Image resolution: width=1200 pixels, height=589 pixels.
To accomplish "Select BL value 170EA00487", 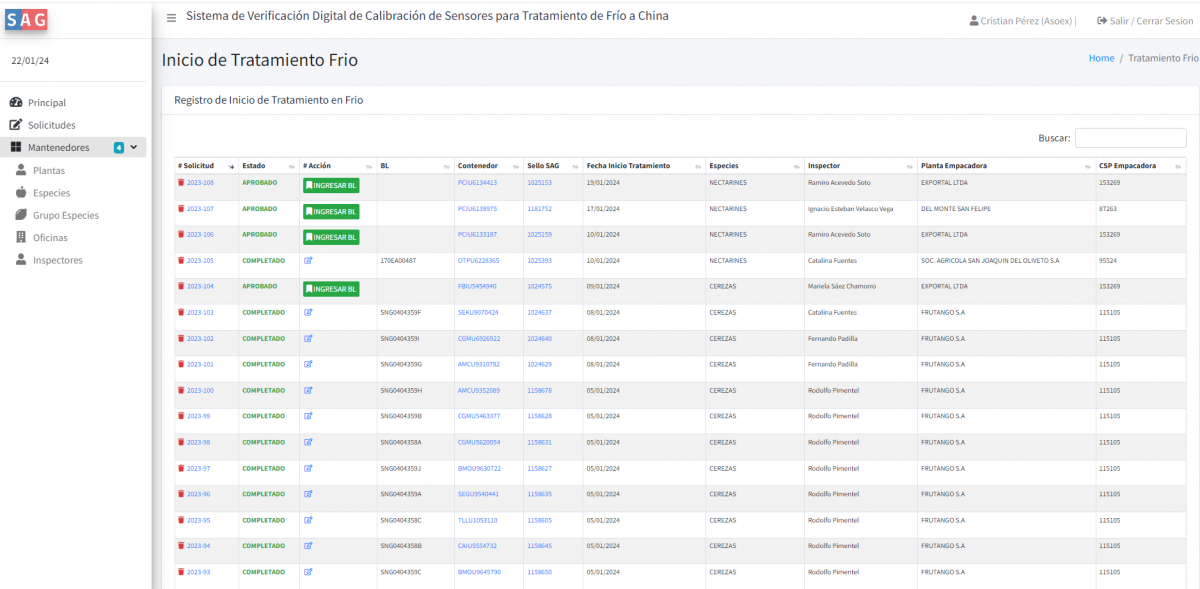I will coord(398,260).
